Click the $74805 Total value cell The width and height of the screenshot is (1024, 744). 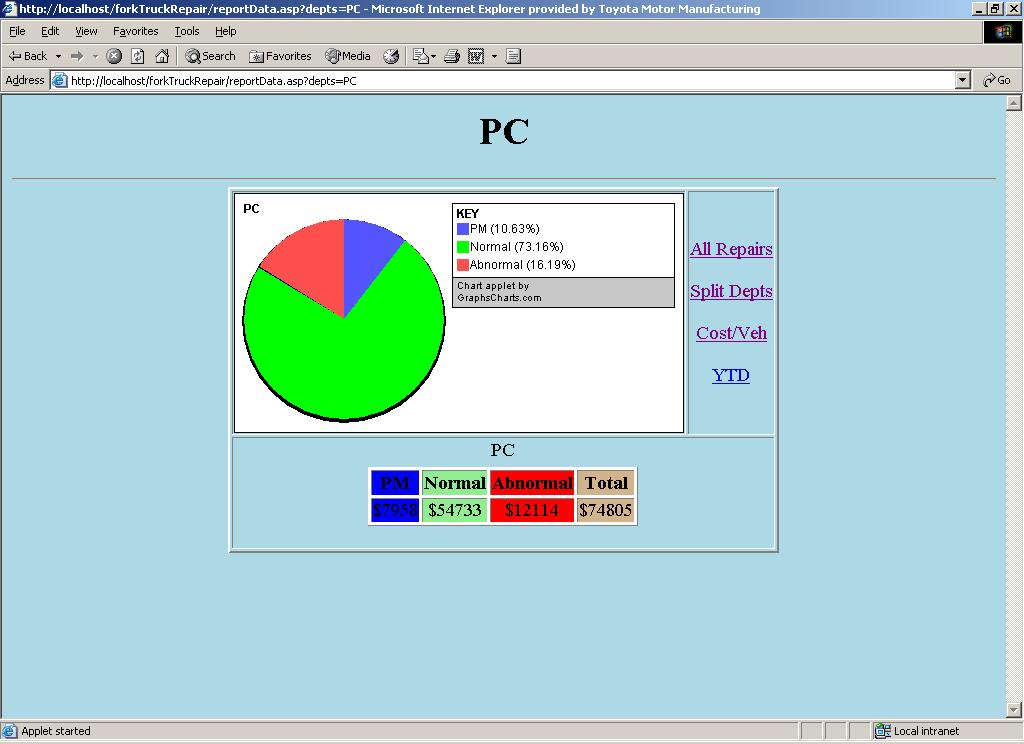click(x=605, y=510)
